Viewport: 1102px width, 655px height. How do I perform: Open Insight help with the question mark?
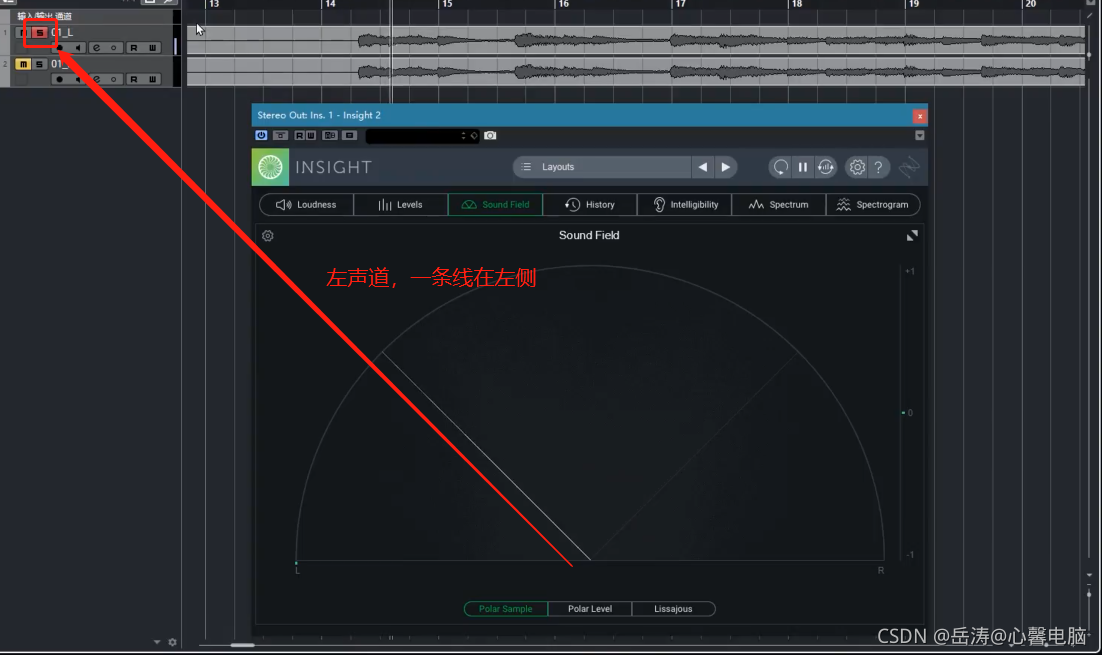point(879,167)
